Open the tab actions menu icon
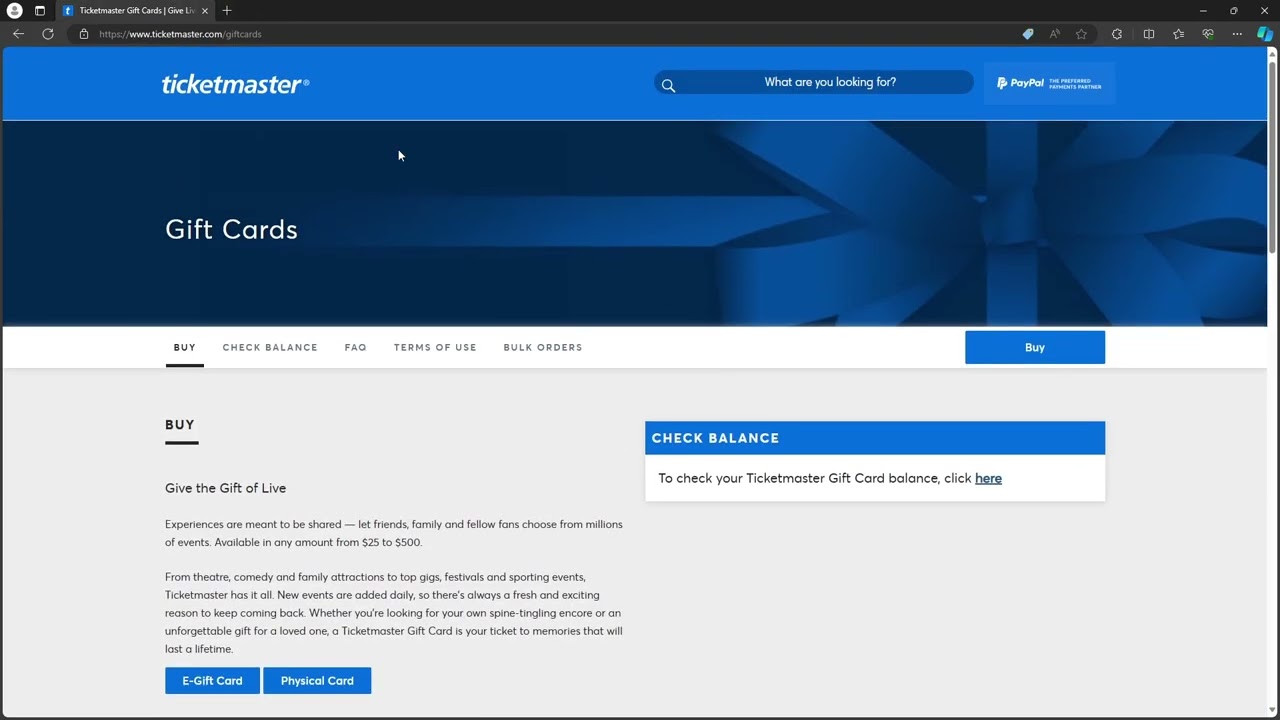 (40, 10)
